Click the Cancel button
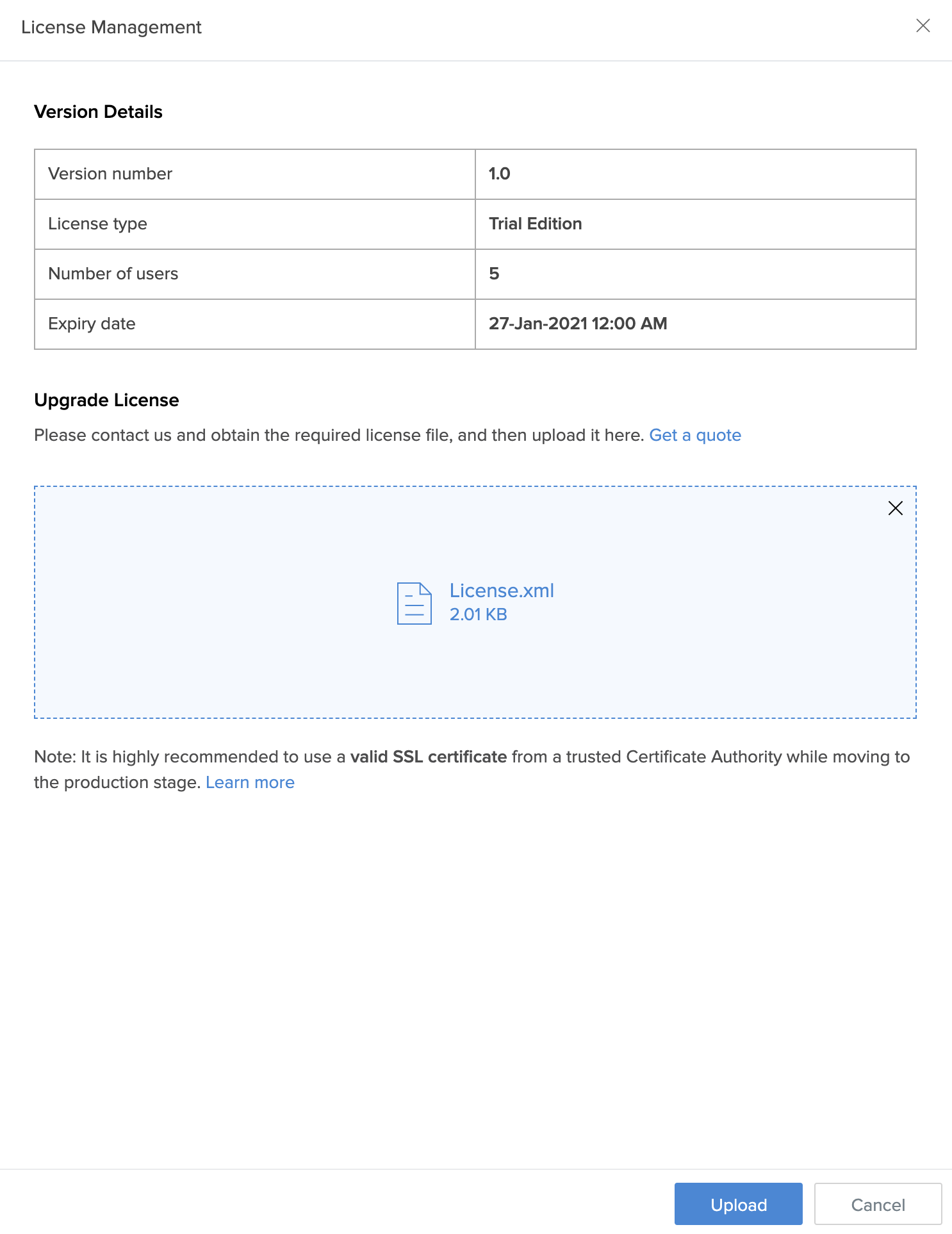Screen dimensions: 952x1234 877,1205
